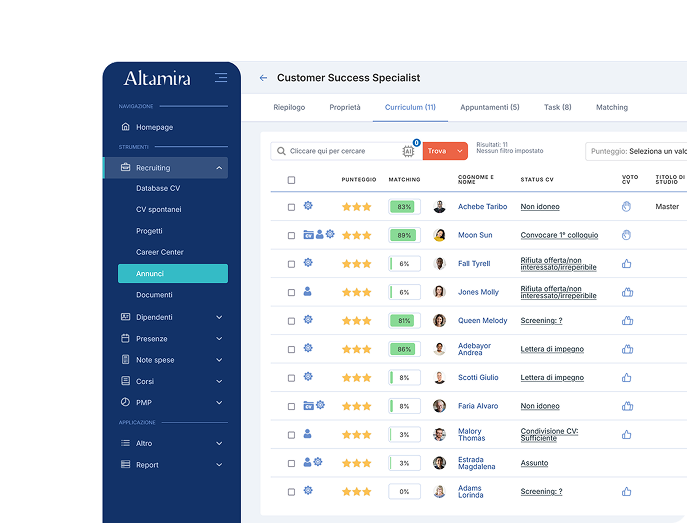Check the box for Faria Alvaro
Viewport: 687px width, 523px height.
(x=291, y=406)
